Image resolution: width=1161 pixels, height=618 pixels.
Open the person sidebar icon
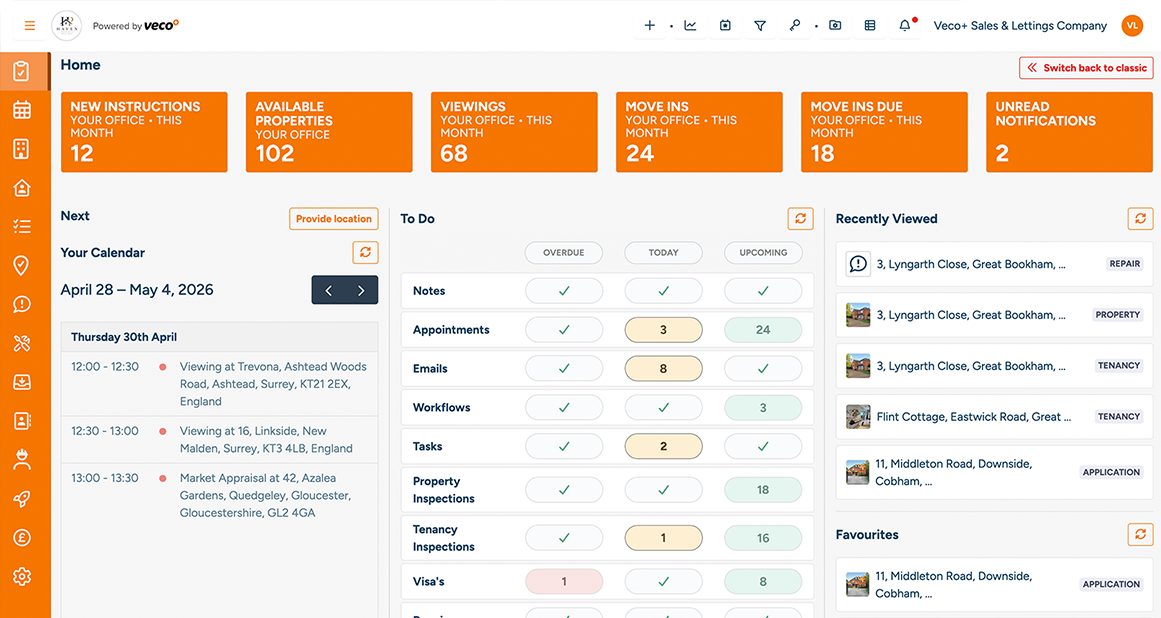pyautogui.click(x=21, y=460)
